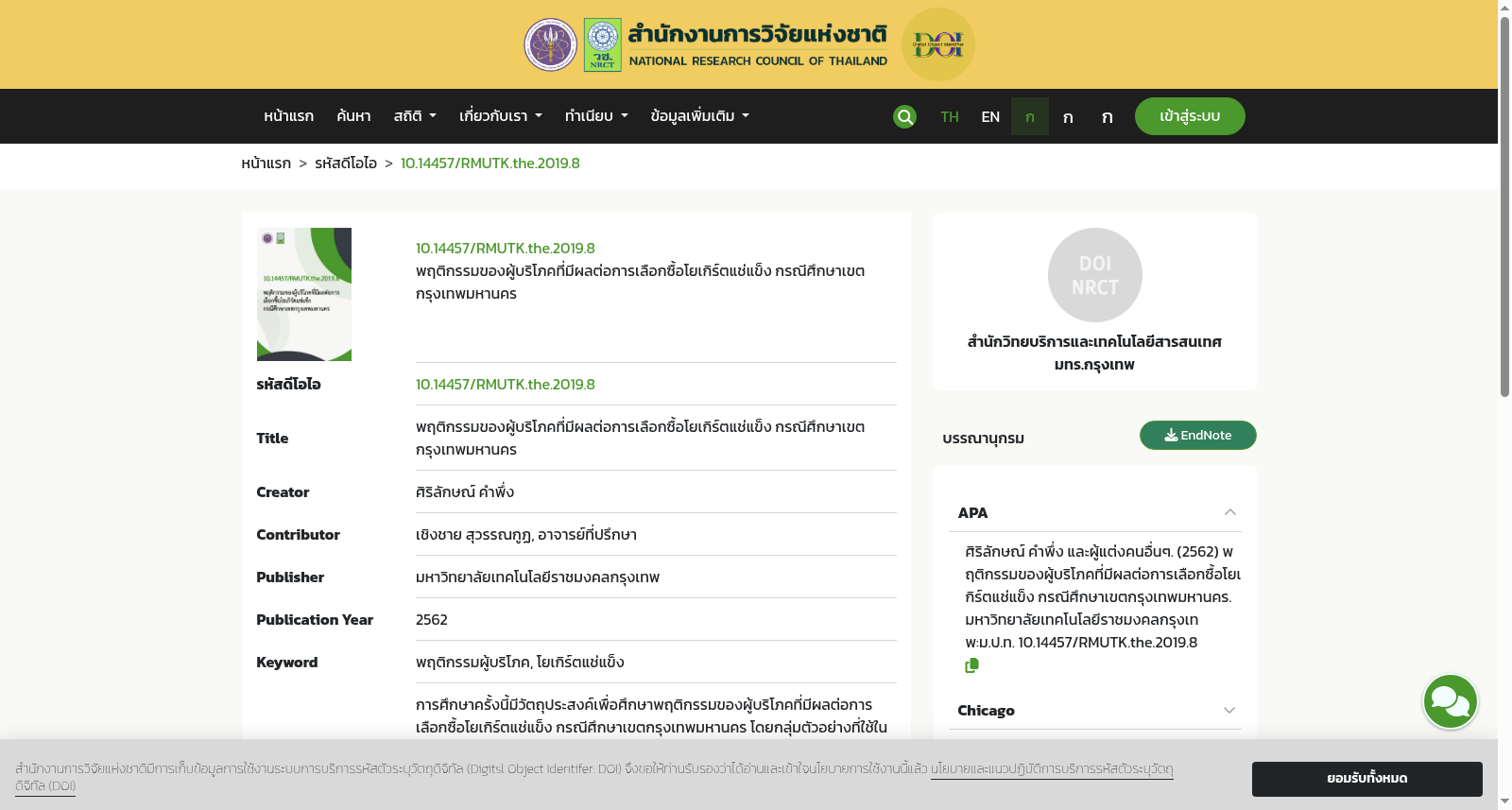Image resolution: width=1512 pixels, height=810 pixels.
Task: Click the เข้าสู่ระบบ login button
Action: [x=1190, y=116]
